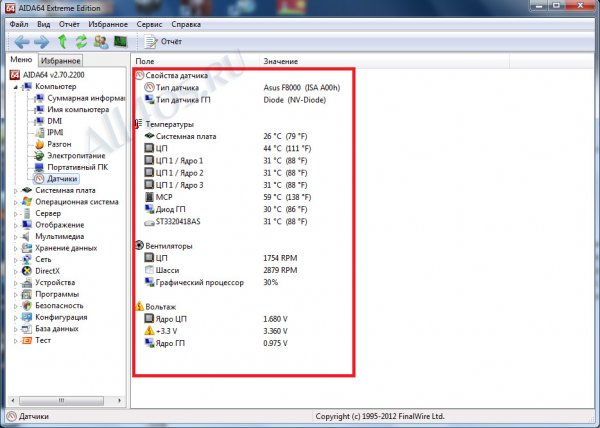The image size is (600, 428).
Task: Click the tree horizontal scrollbar left arrow
Action: (13, 400)
